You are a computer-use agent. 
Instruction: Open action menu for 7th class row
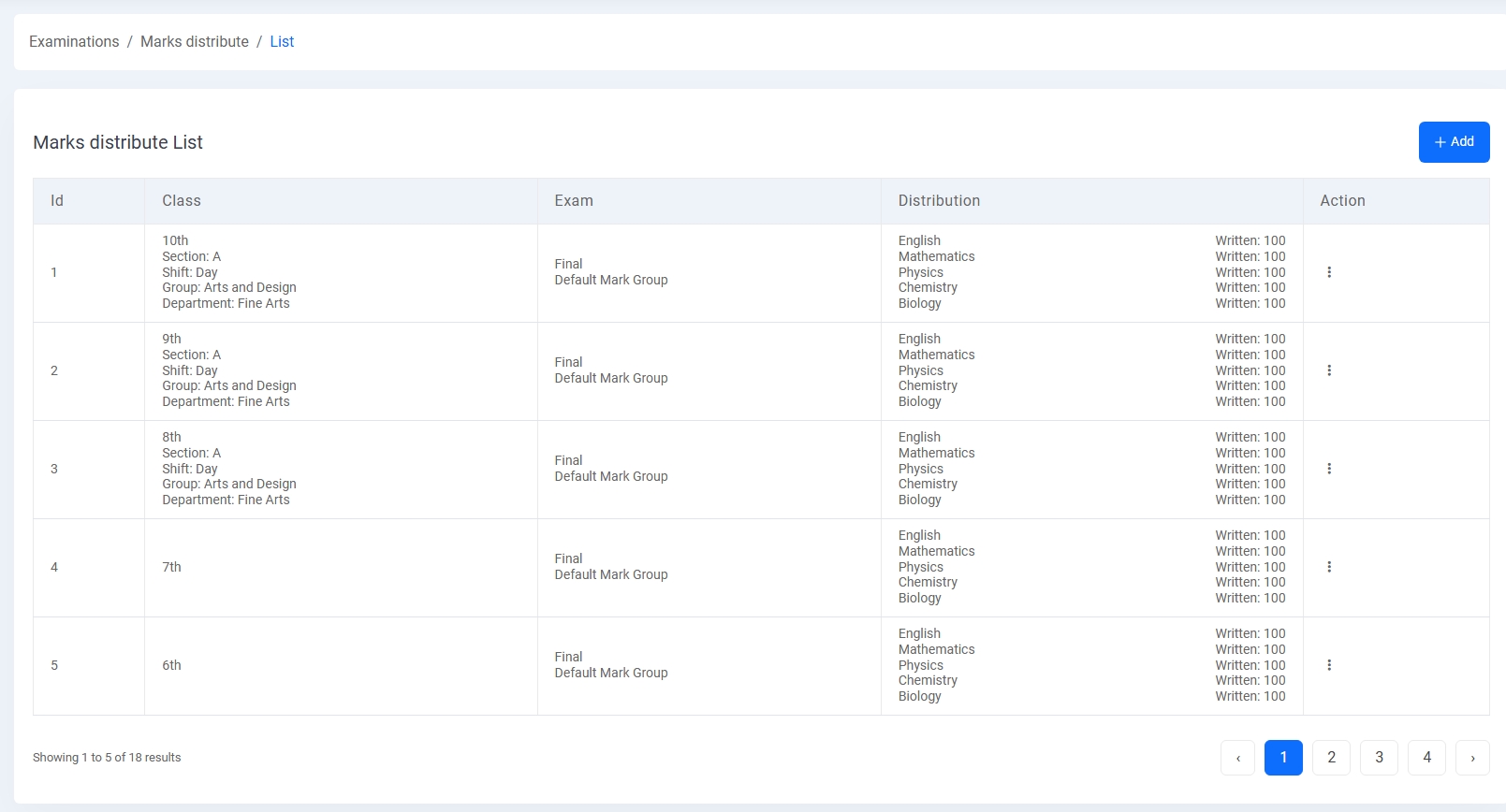click(1329, 567)
